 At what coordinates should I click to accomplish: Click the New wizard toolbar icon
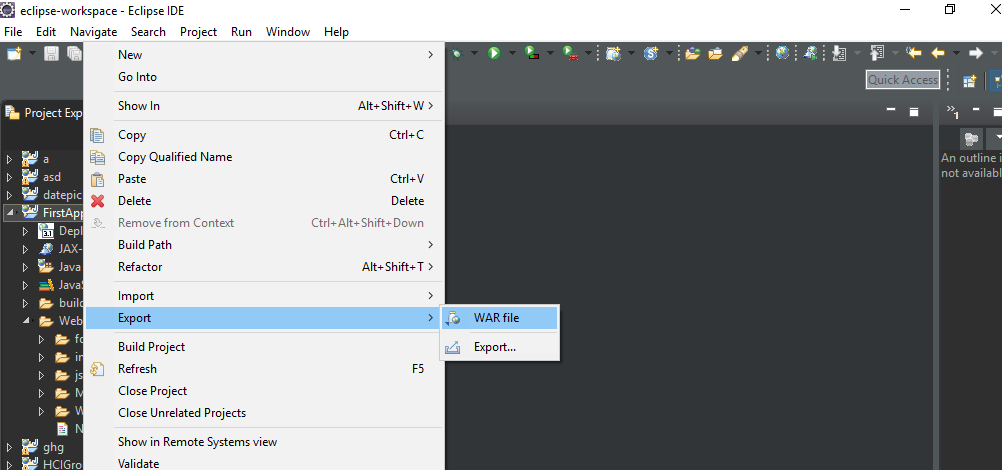point(14,54)
